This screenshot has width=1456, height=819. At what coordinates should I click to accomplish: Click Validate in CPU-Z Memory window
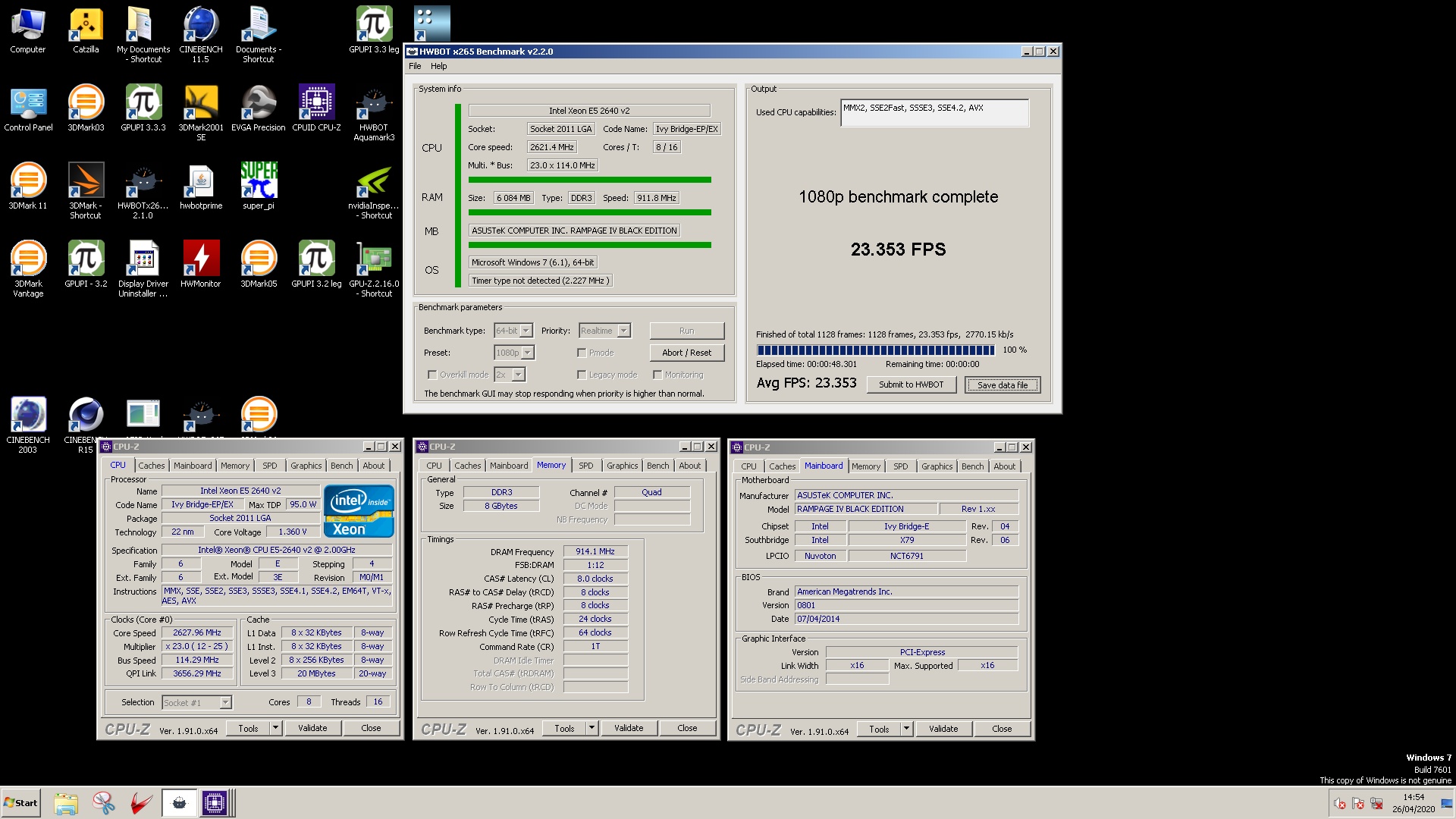point(629,728)
